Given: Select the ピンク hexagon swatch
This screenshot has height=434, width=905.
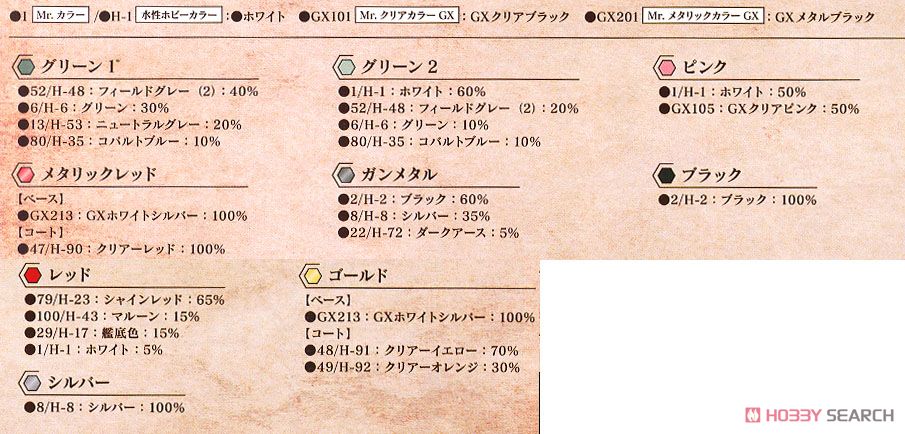Looking at the screenshot, I should 666,68.
